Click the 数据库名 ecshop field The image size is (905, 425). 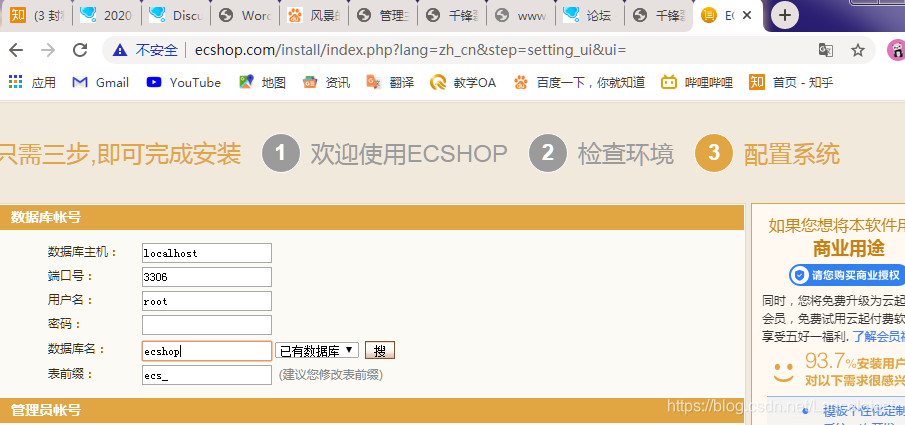pyautogui.click(x=207, y=351)
